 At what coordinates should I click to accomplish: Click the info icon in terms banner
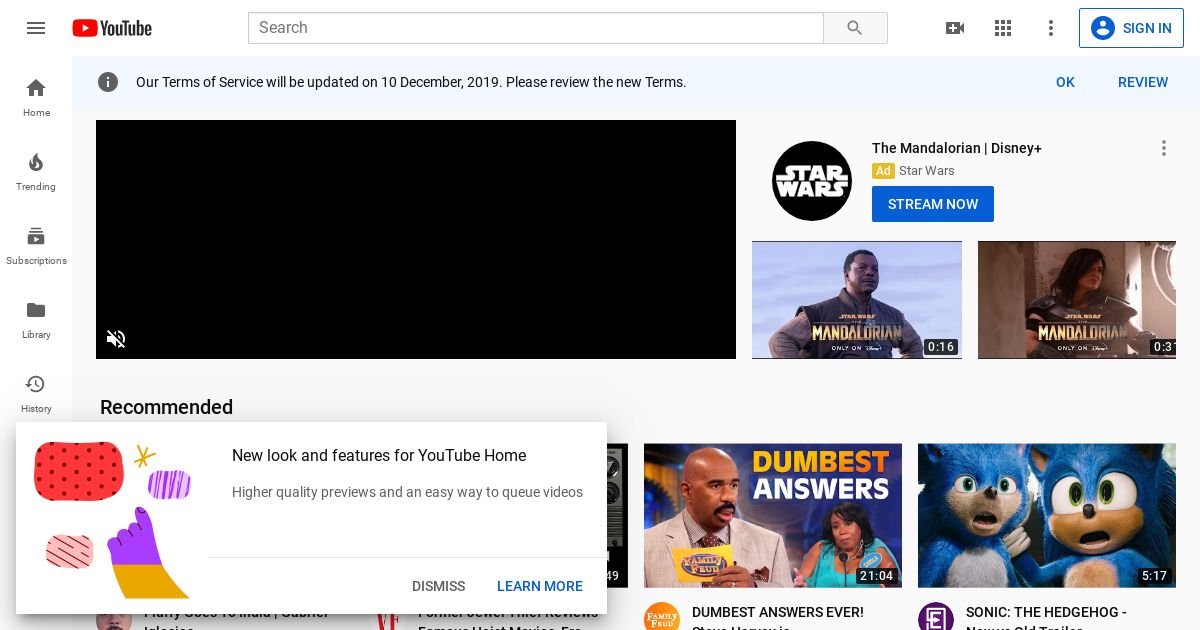click(x=108, y=82)
